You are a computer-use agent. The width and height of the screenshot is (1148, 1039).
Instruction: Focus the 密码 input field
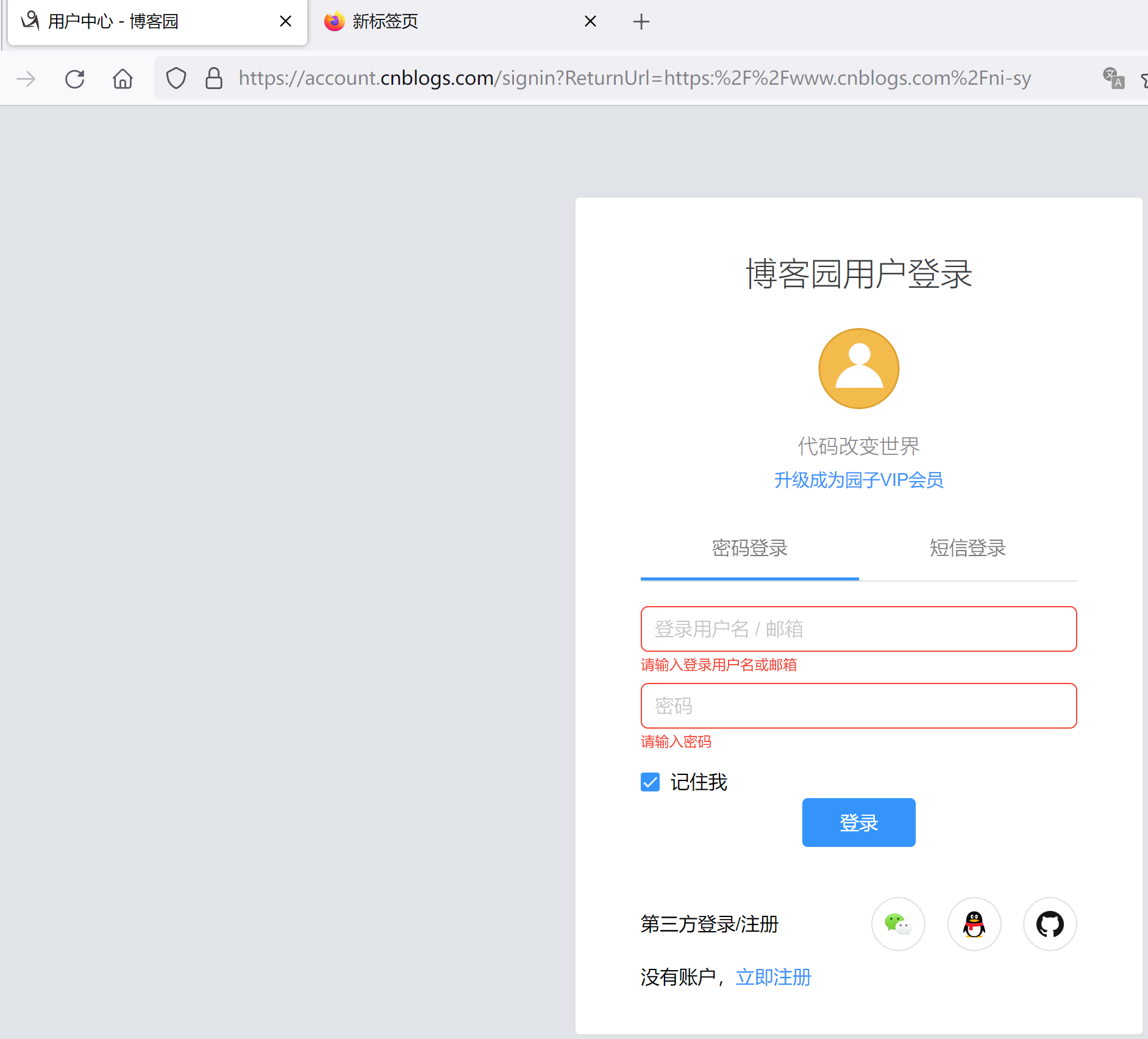(x=859, y=705)
